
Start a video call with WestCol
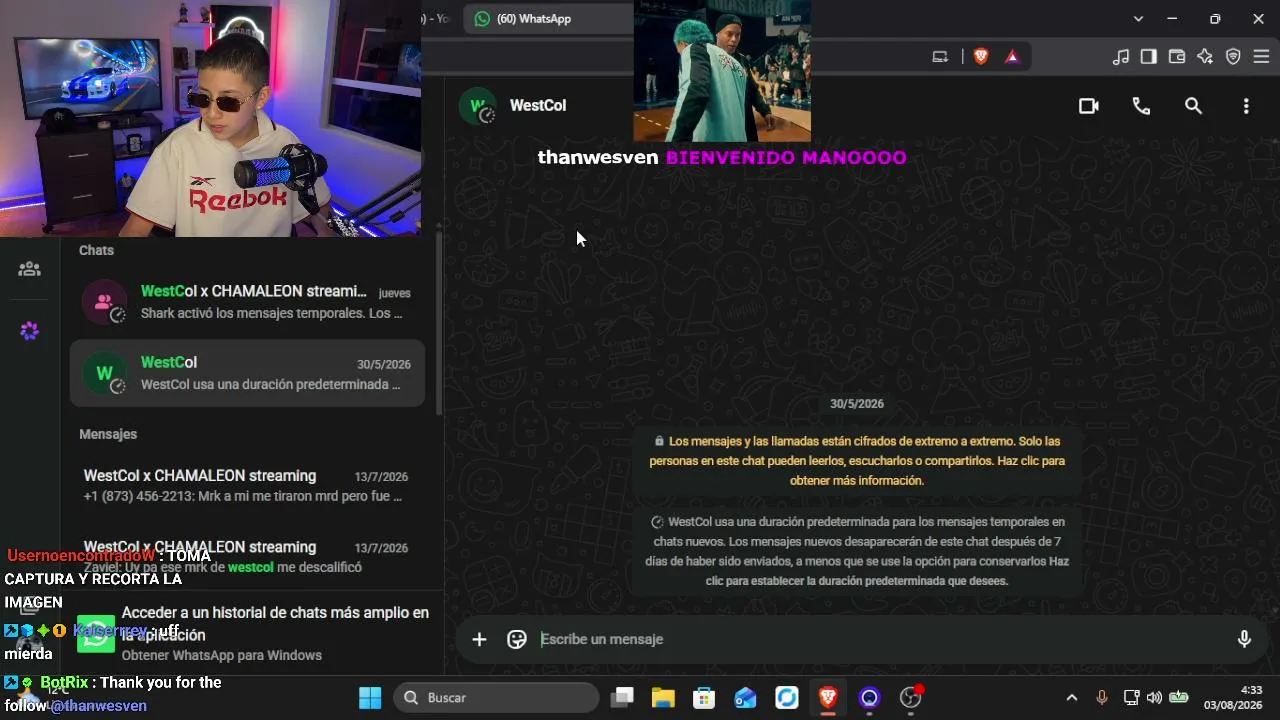click(x=1089, y=106)
